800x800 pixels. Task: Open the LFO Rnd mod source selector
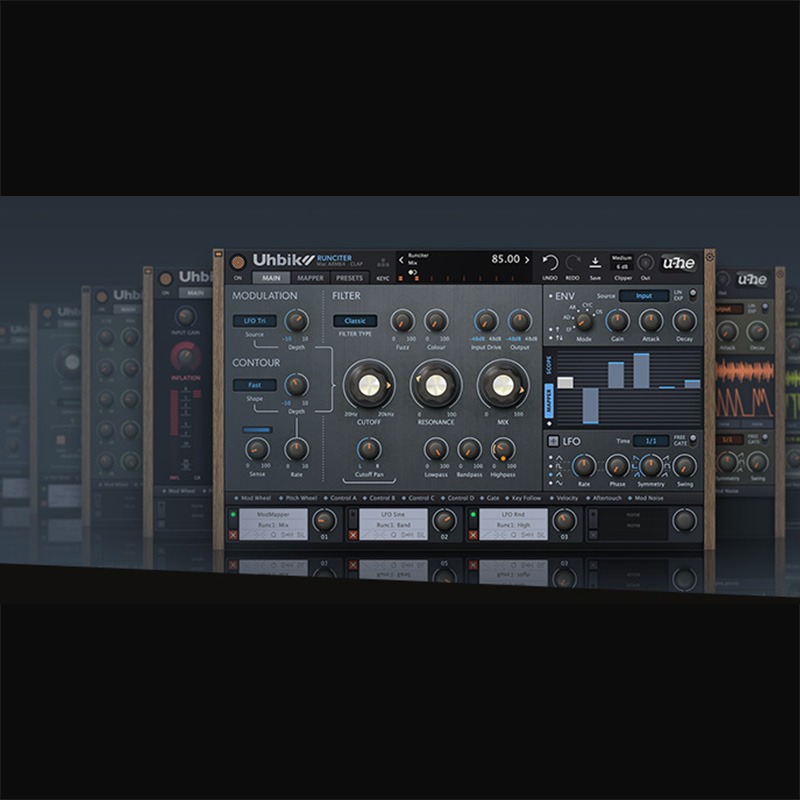pos(513,514)
